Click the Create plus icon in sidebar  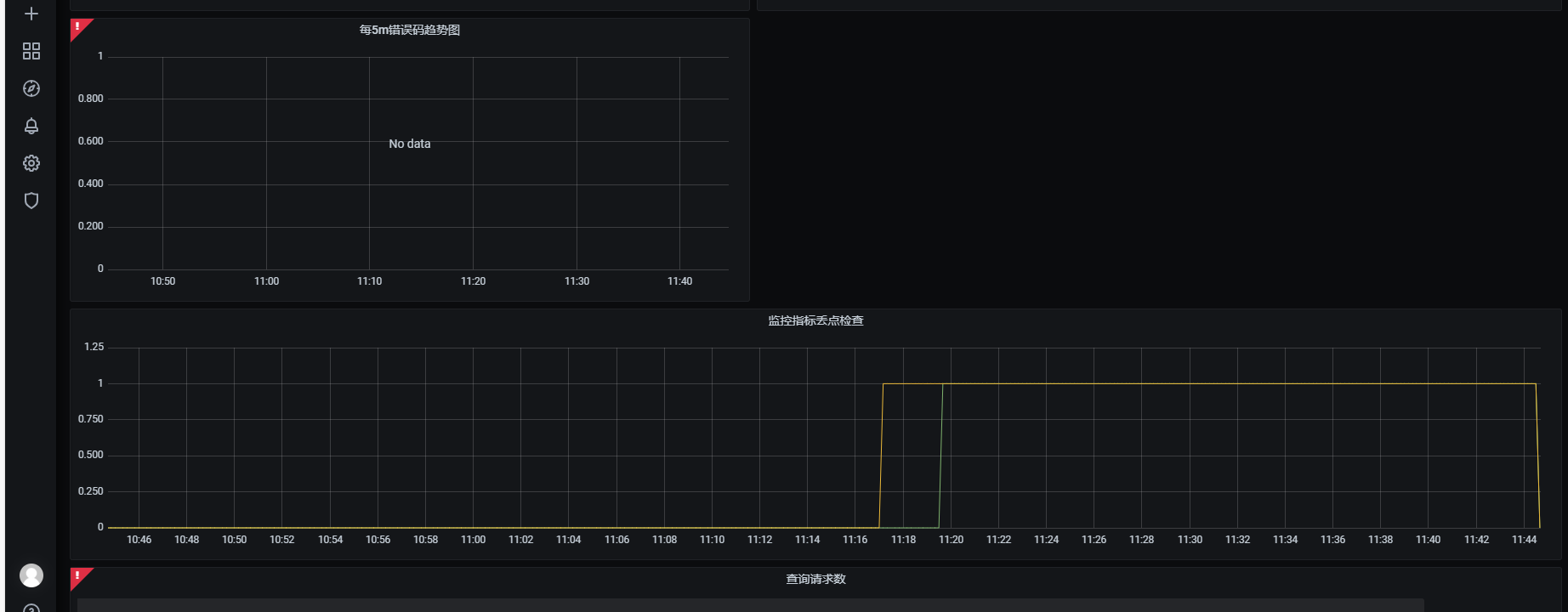[x=31, y=14]
